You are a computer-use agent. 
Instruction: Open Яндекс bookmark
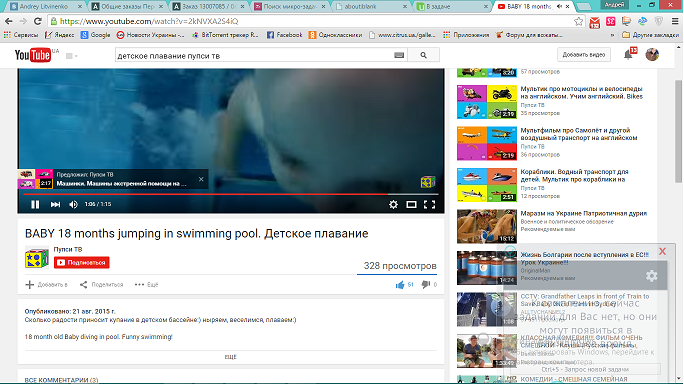click(60, 35)
